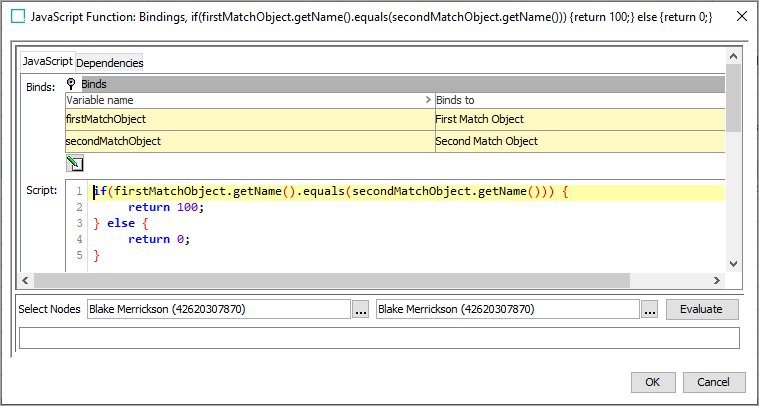Screen dimensions: 759x406
Task: Cancel the JavaScript Function dialog
Action: point(713,382)
